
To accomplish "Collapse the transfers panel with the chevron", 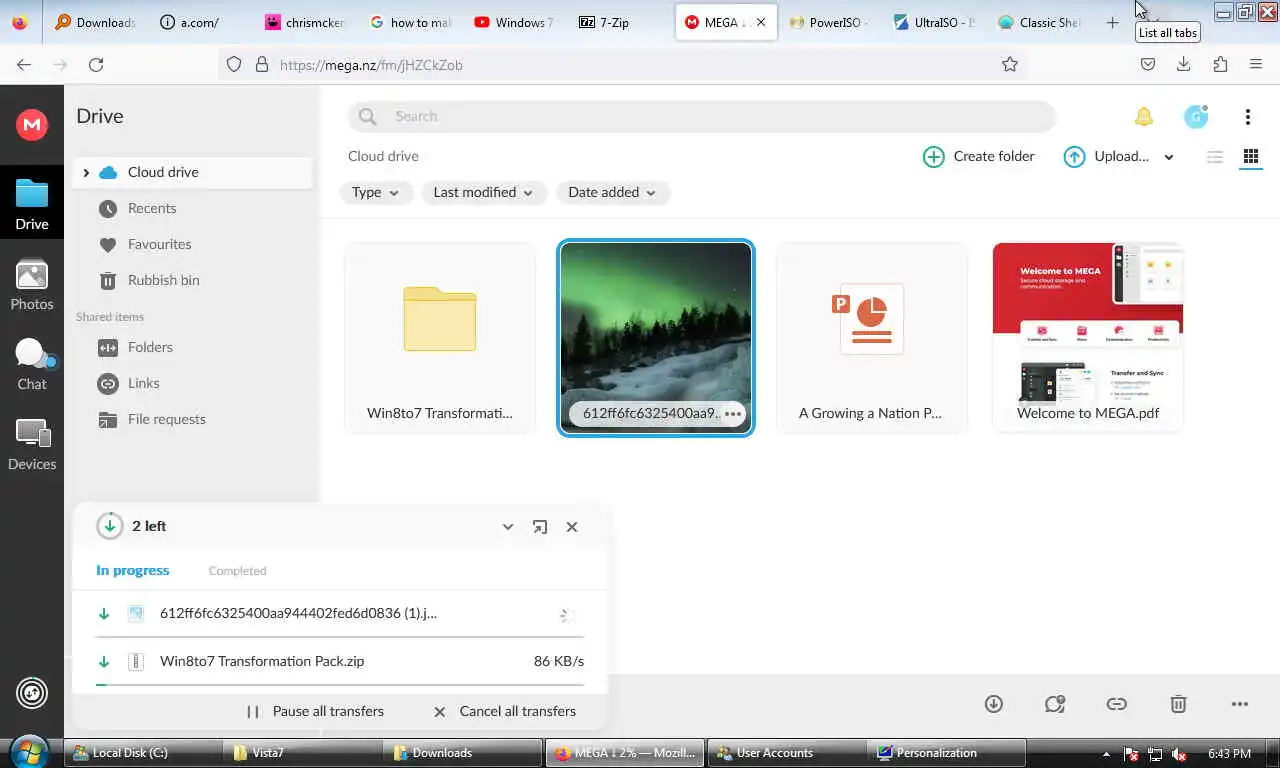I will coord(508,527).
